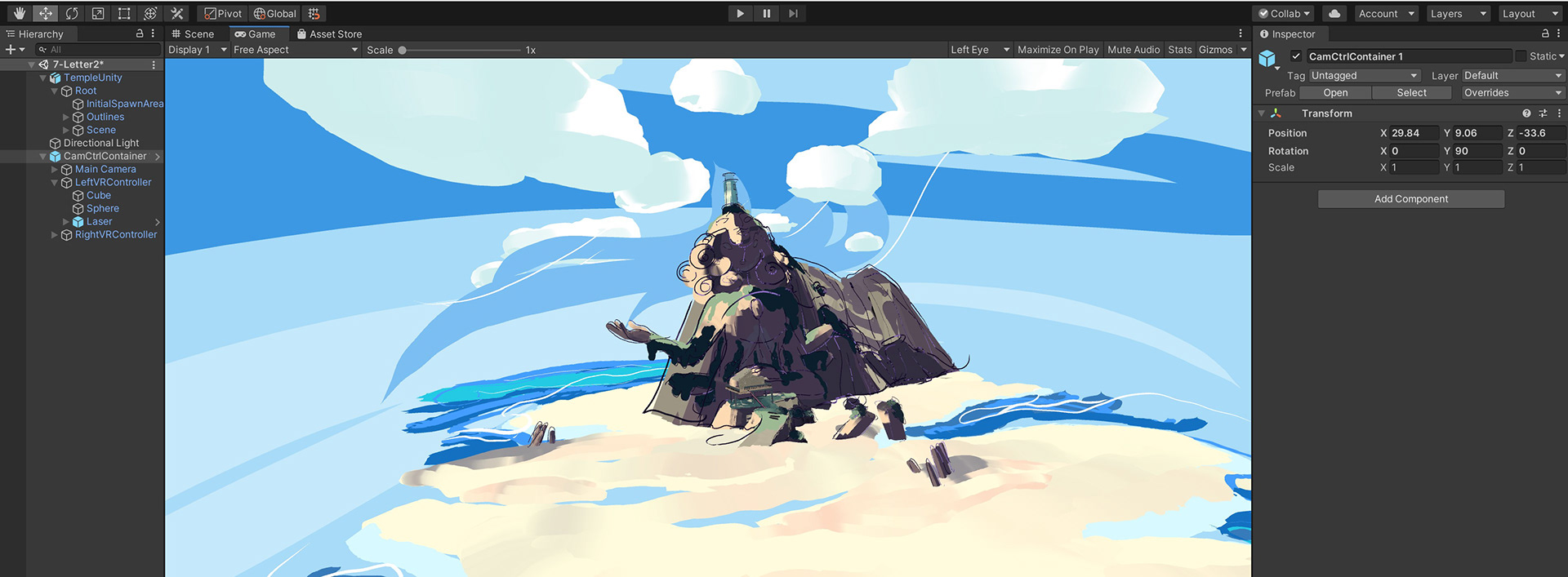1568x577 pixels.
Task: Select the combined Transform tool
Action: pyautogui.click(x=150, y=13)
